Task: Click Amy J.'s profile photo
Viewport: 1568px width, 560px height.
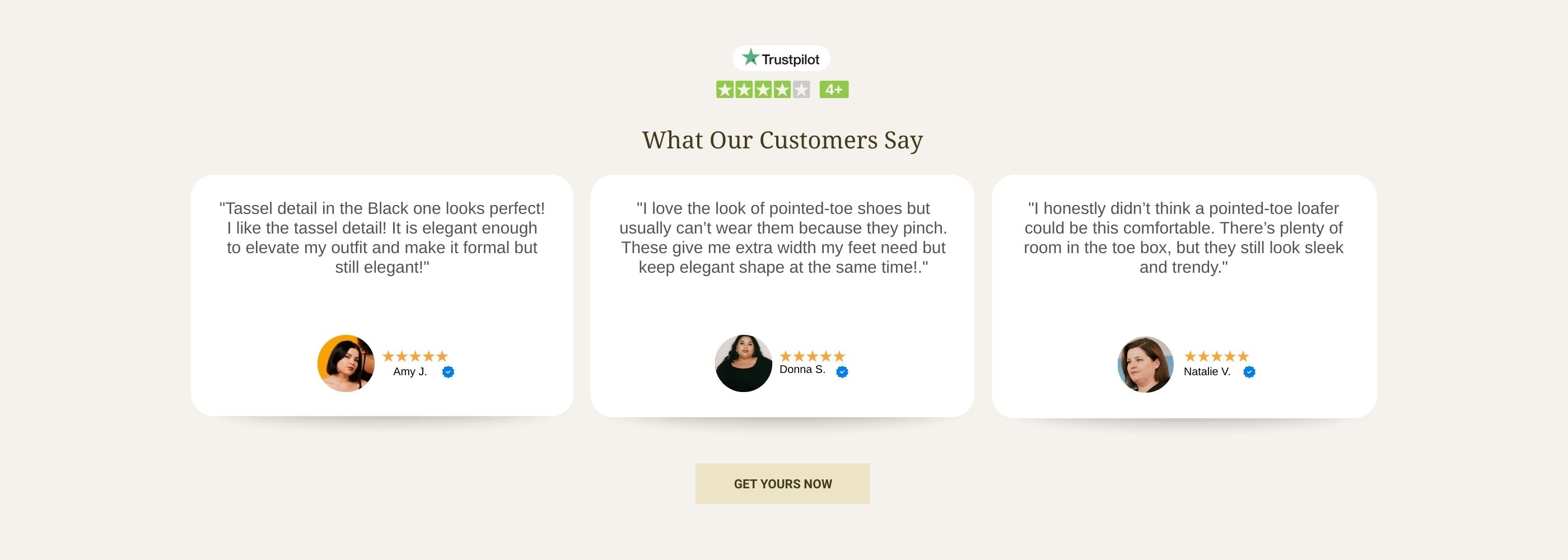Action: (x=346, y=363)
